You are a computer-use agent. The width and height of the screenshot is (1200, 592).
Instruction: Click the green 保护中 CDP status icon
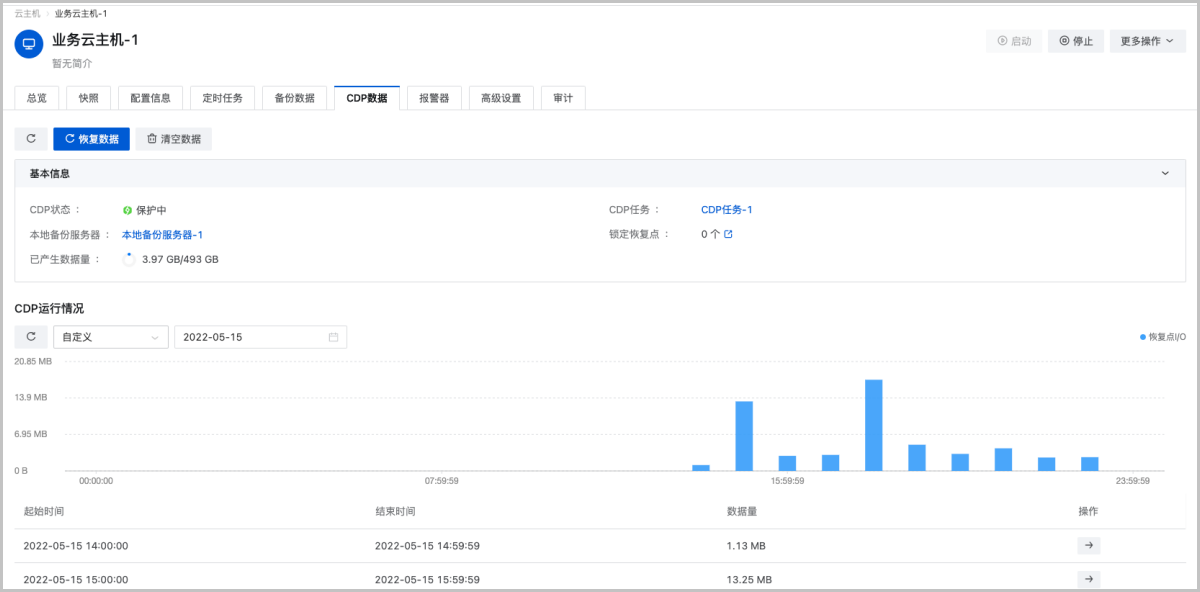[x=128, y=210]
